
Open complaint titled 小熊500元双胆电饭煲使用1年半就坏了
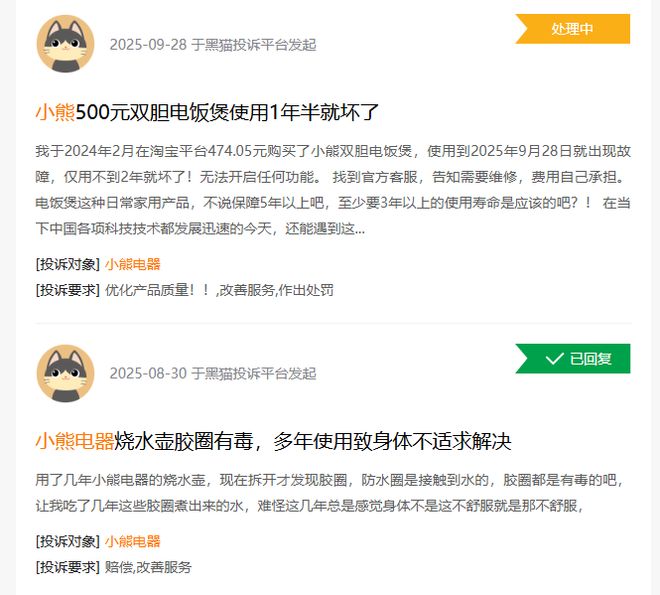coord(207,112)
